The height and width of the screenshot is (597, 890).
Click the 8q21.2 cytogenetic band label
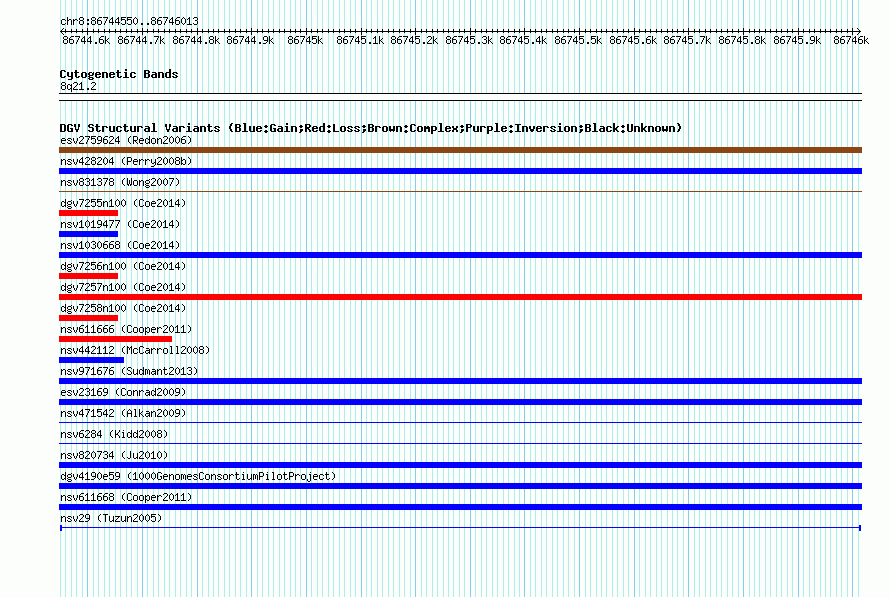(78, 86)
